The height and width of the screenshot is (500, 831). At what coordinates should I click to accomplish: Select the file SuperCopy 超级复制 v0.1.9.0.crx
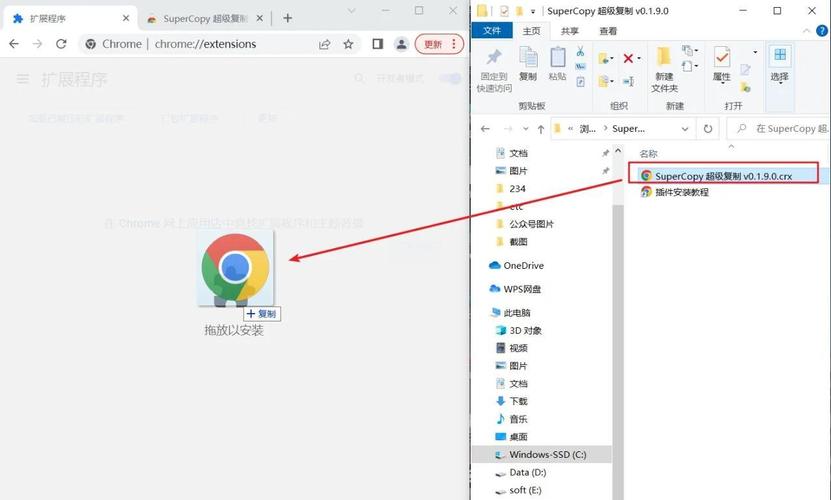[723, 176]
